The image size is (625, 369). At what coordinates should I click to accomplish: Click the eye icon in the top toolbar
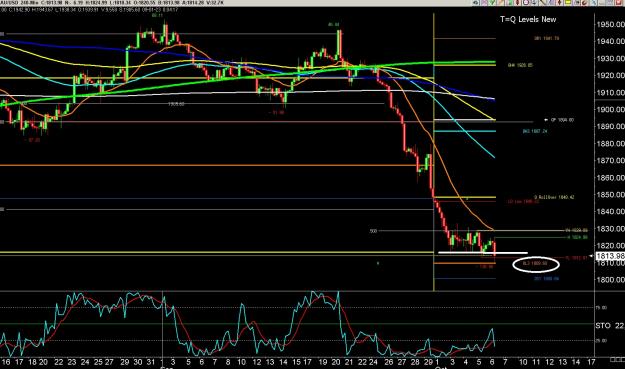476,2
